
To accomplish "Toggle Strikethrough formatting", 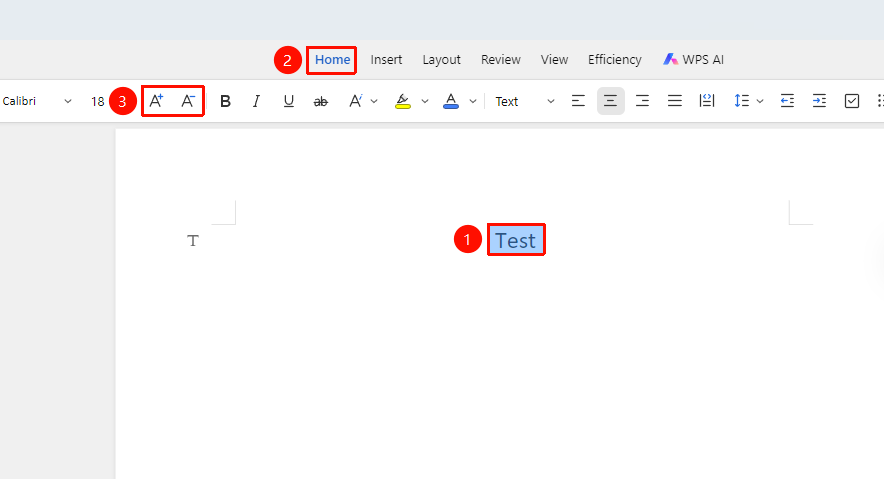I will click(x=321, y=101).
